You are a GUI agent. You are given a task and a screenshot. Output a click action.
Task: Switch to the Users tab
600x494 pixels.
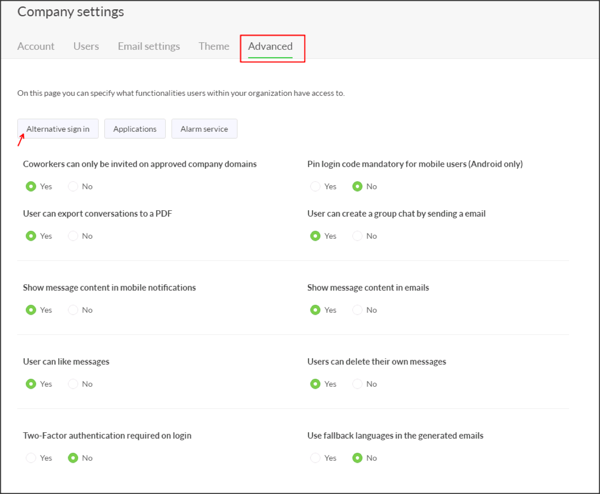click(86, 46)
